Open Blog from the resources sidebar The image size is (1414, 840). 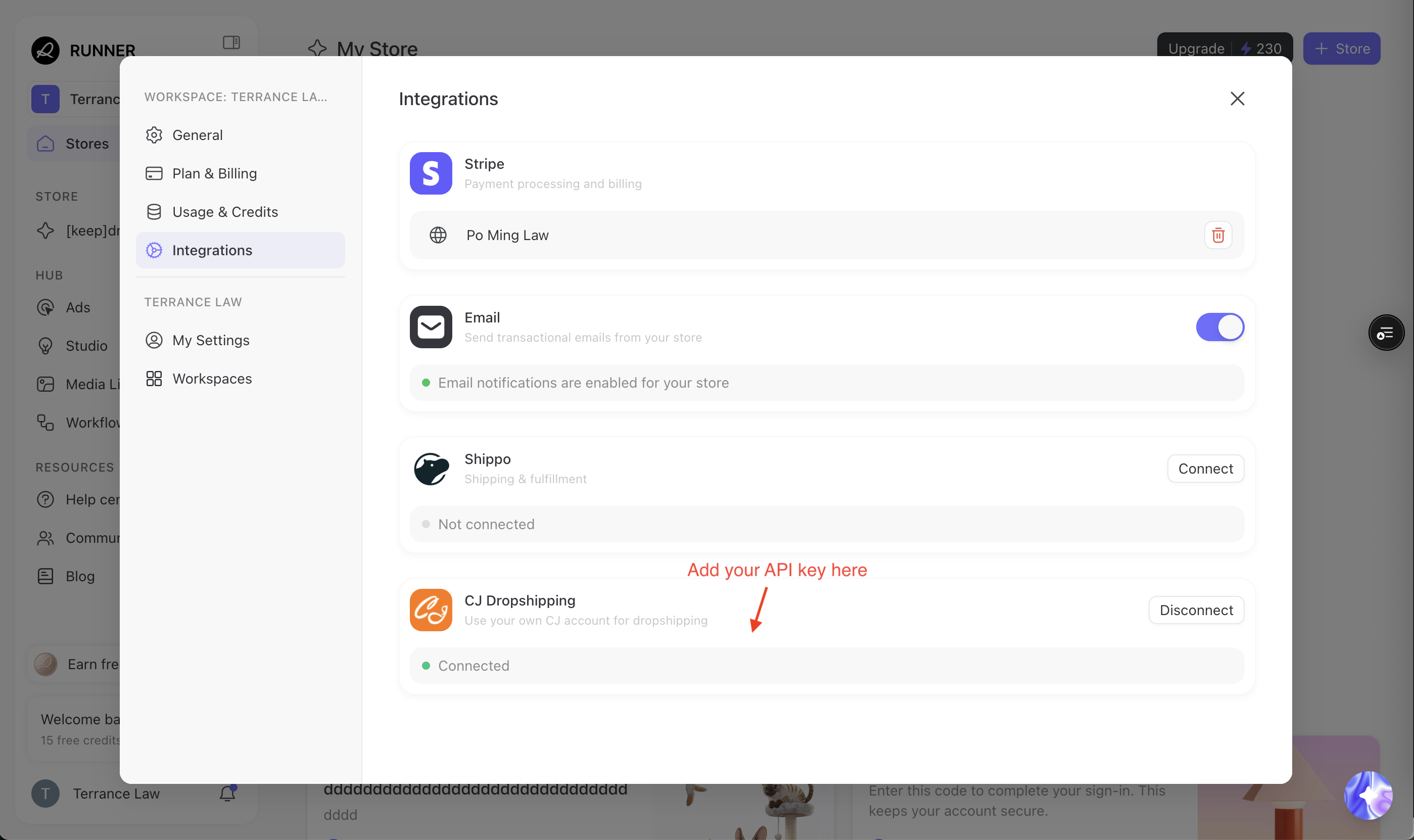coord(79,576)
